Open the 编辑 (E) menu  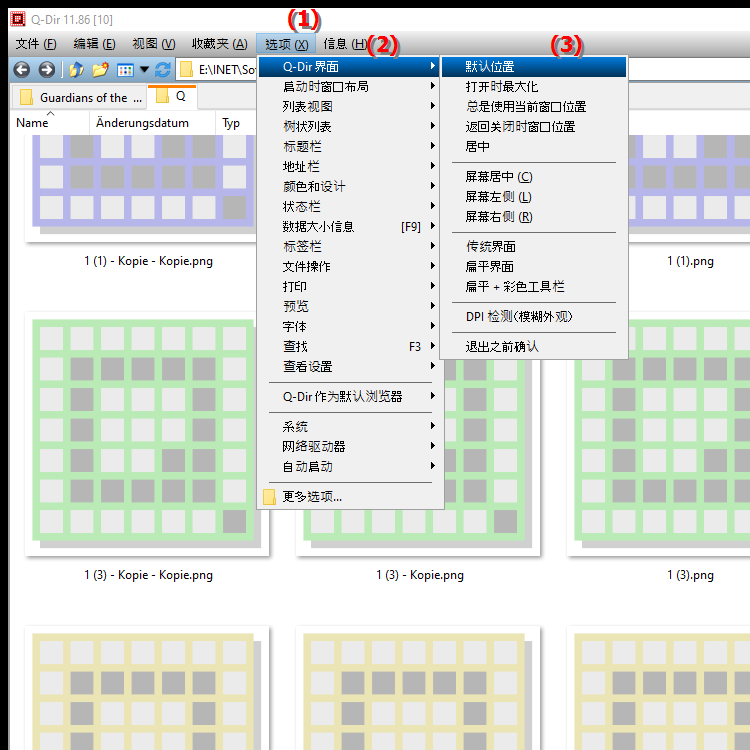(94, 44)
